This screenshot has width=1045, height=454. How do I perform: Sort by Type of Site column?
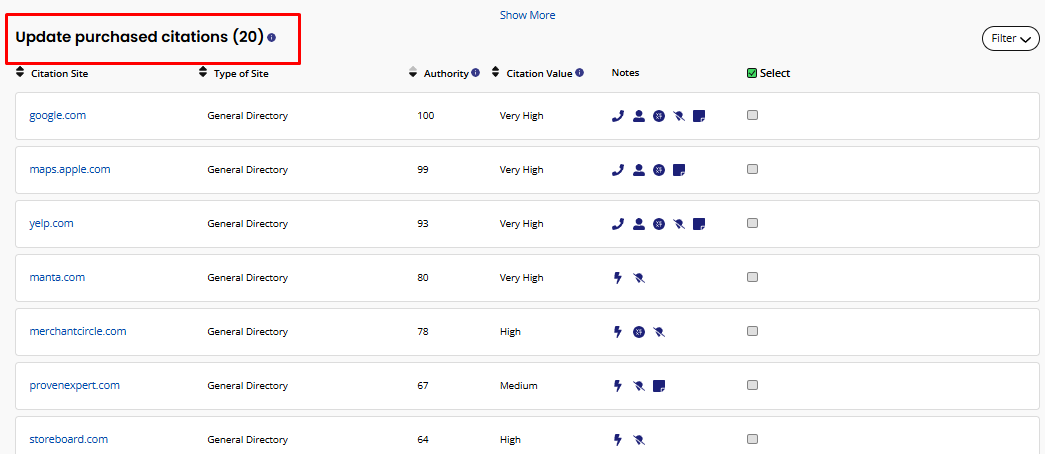(204, 73)
